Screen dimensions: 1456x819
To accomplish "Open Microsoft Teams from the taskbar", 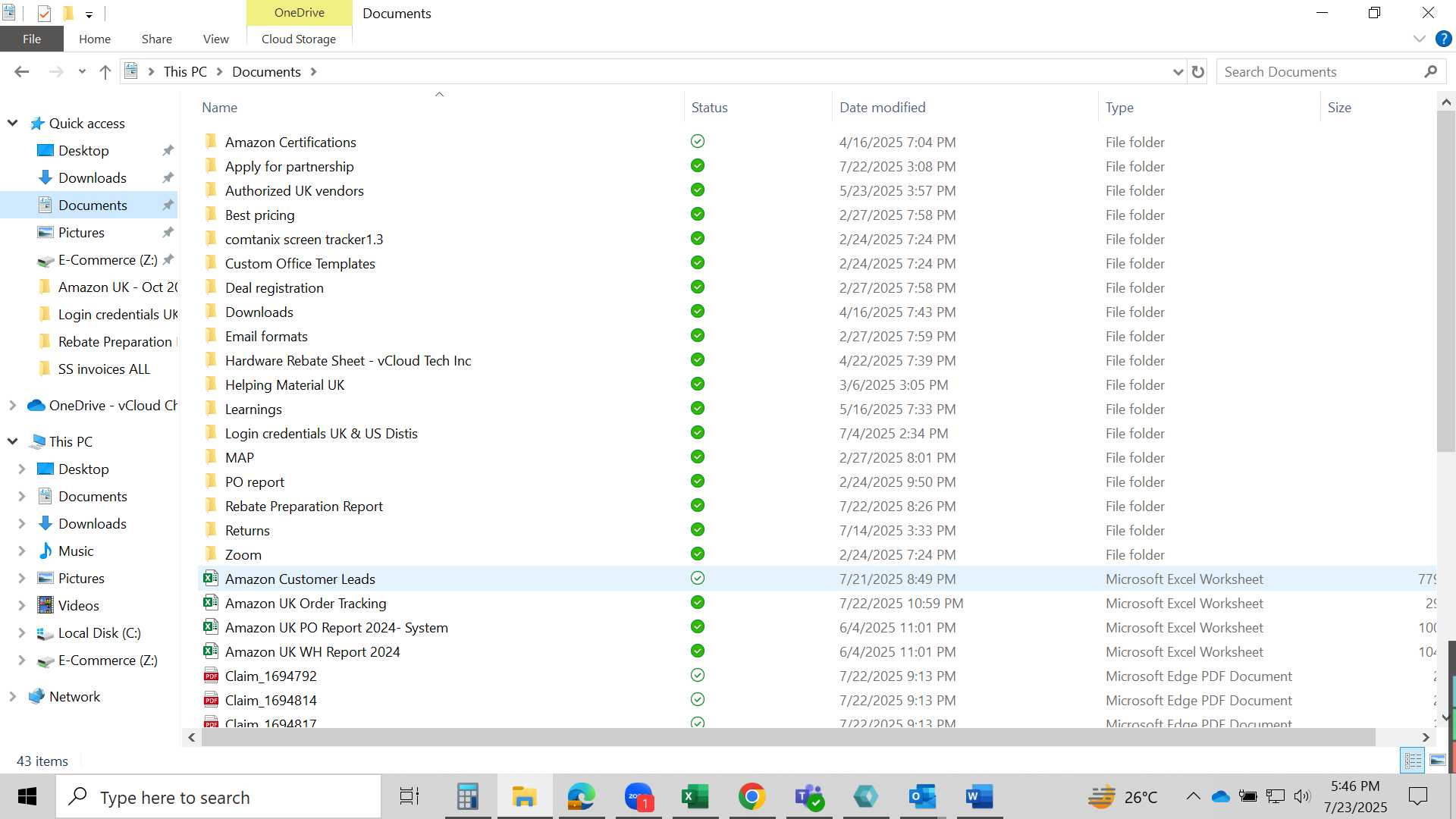I will pyautogui.click(x=809, y=796).
